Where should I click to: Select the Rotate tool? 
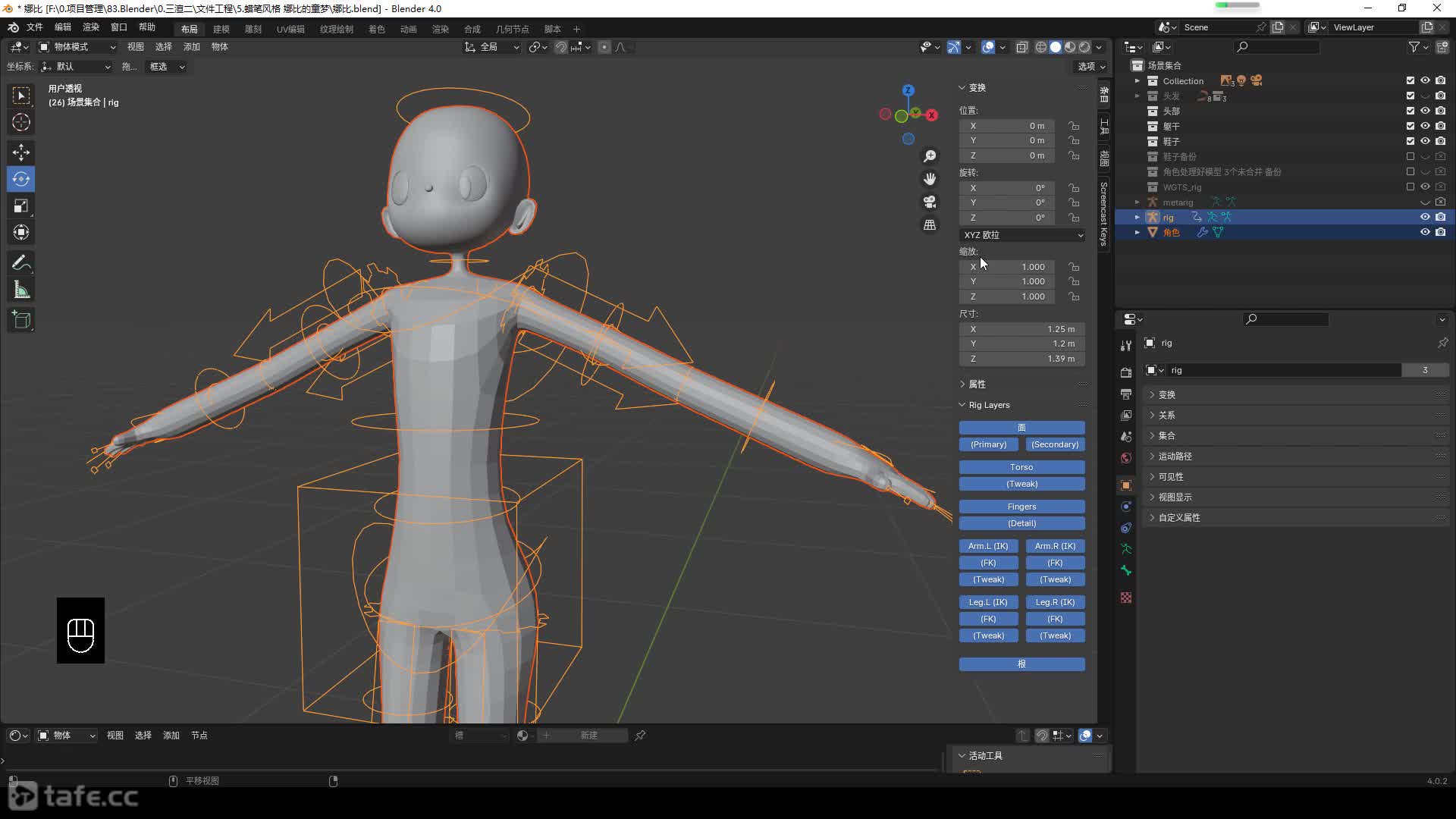[21, 179]
